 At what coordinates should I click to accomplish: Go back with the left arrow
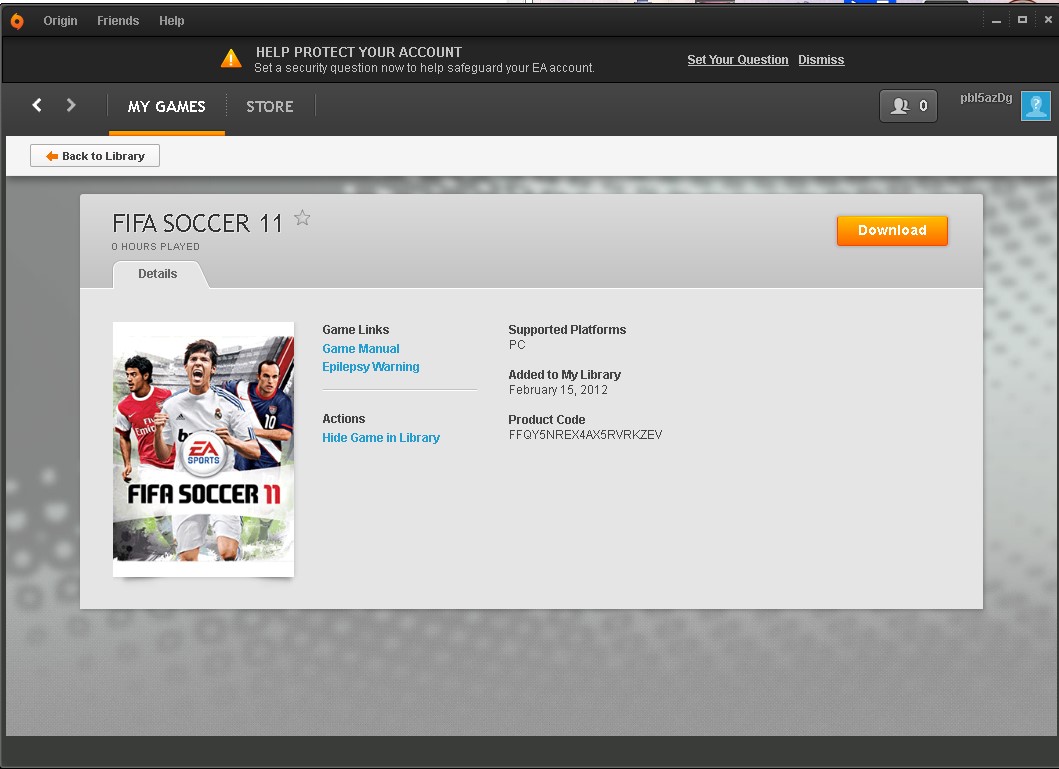click(37, 105)
